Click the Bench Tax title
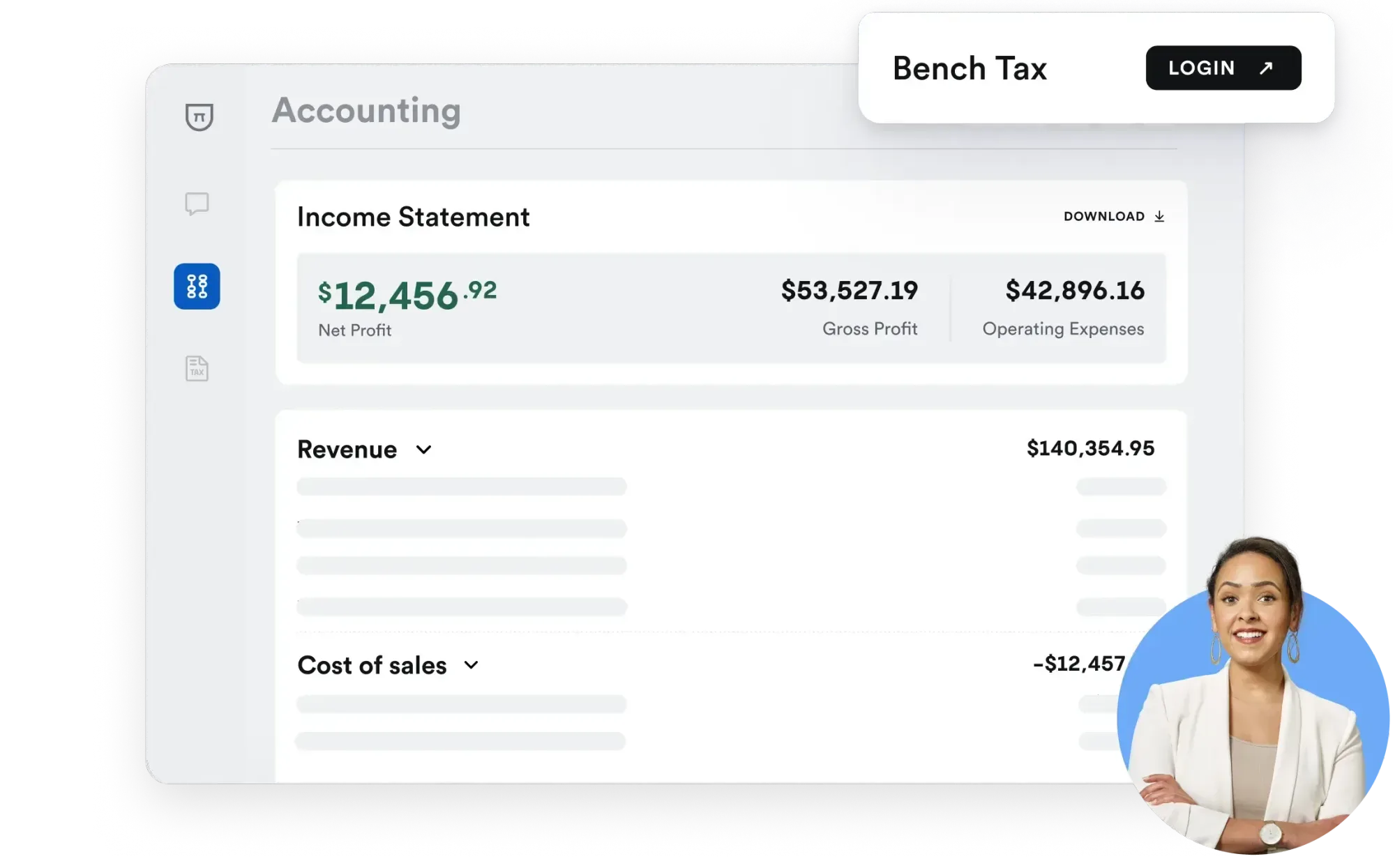Image resolution: width=1395 pixels, height=868 pixels. click(x=970, y=68)
